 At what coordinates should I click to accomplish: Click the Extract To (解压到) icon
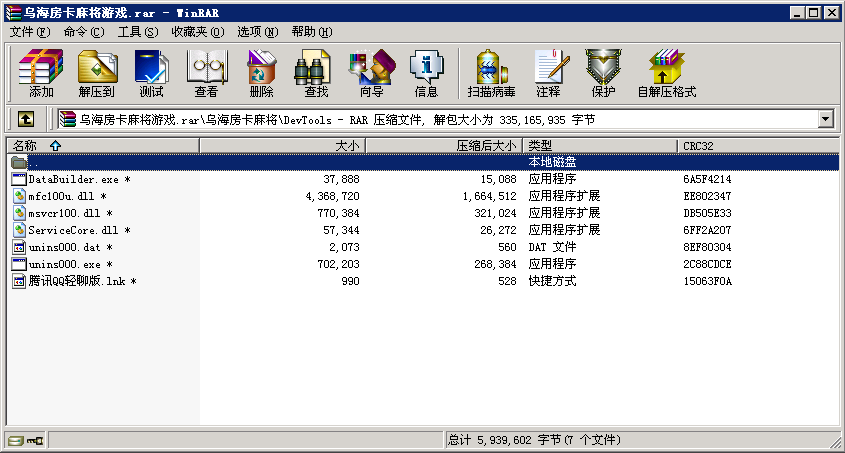point(97,74)
